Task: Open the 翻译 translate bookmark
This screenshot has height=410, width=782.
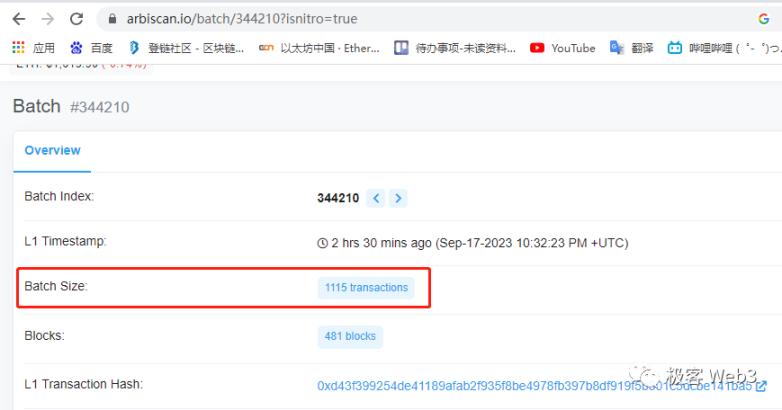Action: [x=631, y=48]
